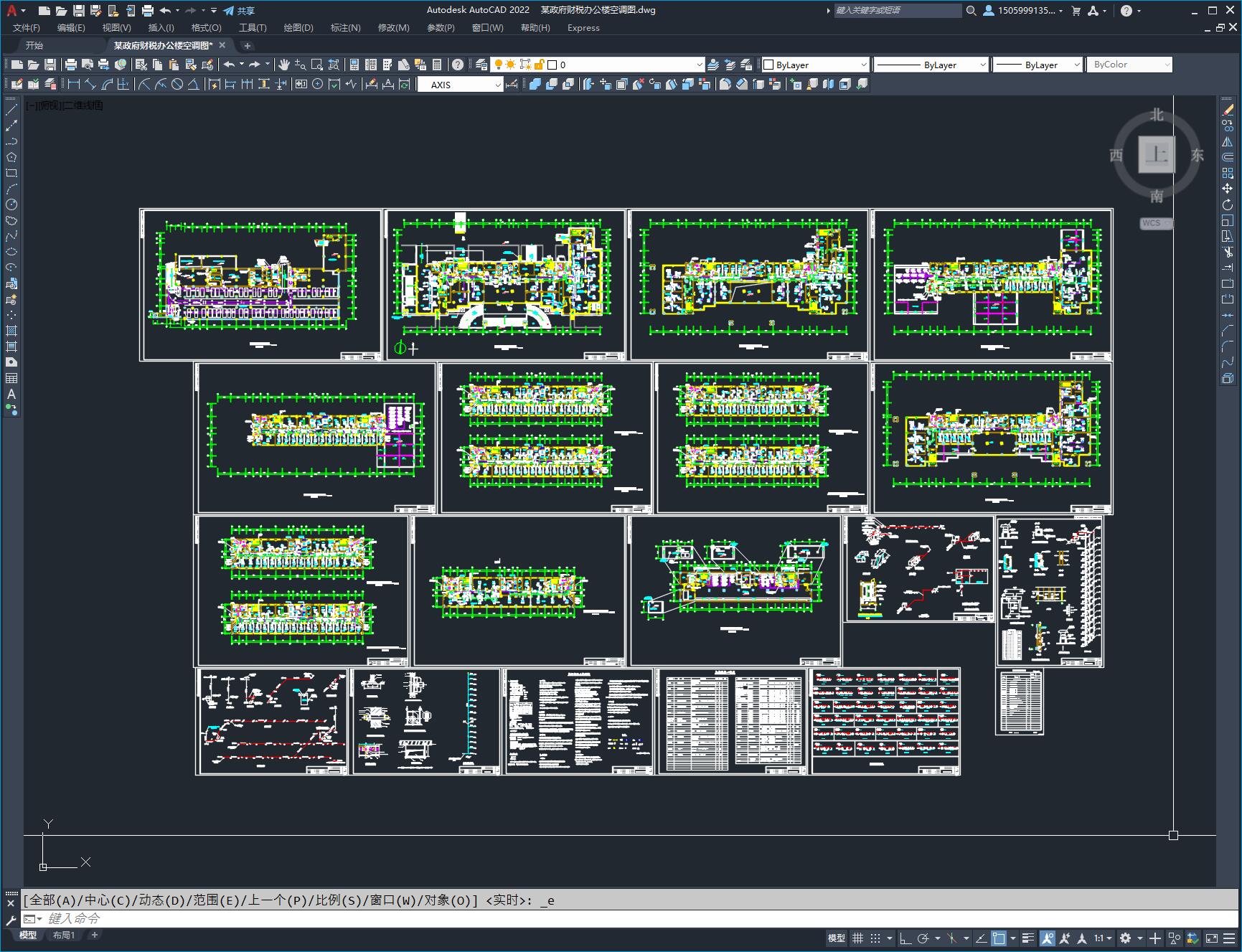The width and height of the screenshot is (1242, 952).
Task: Open the Express menu
Action: 583,28
